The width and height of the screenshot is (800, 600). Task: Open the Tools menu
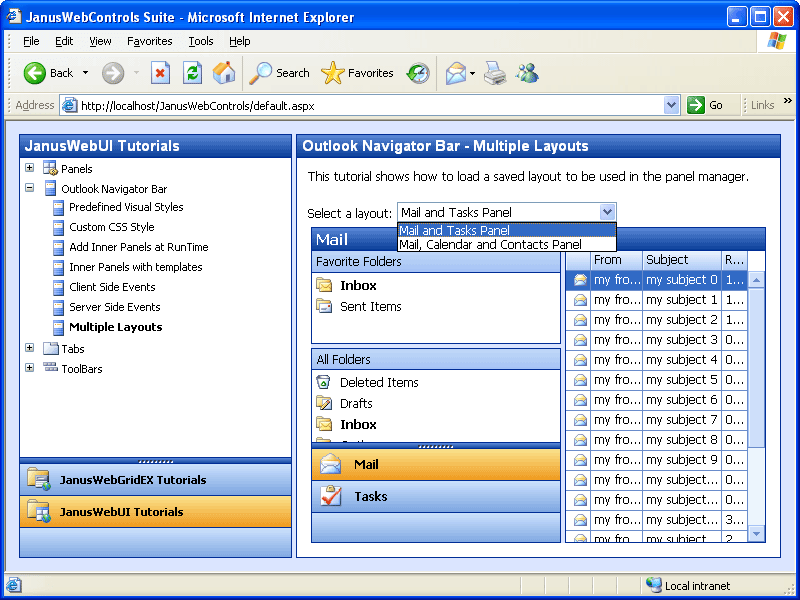click(x=201, y=41)
